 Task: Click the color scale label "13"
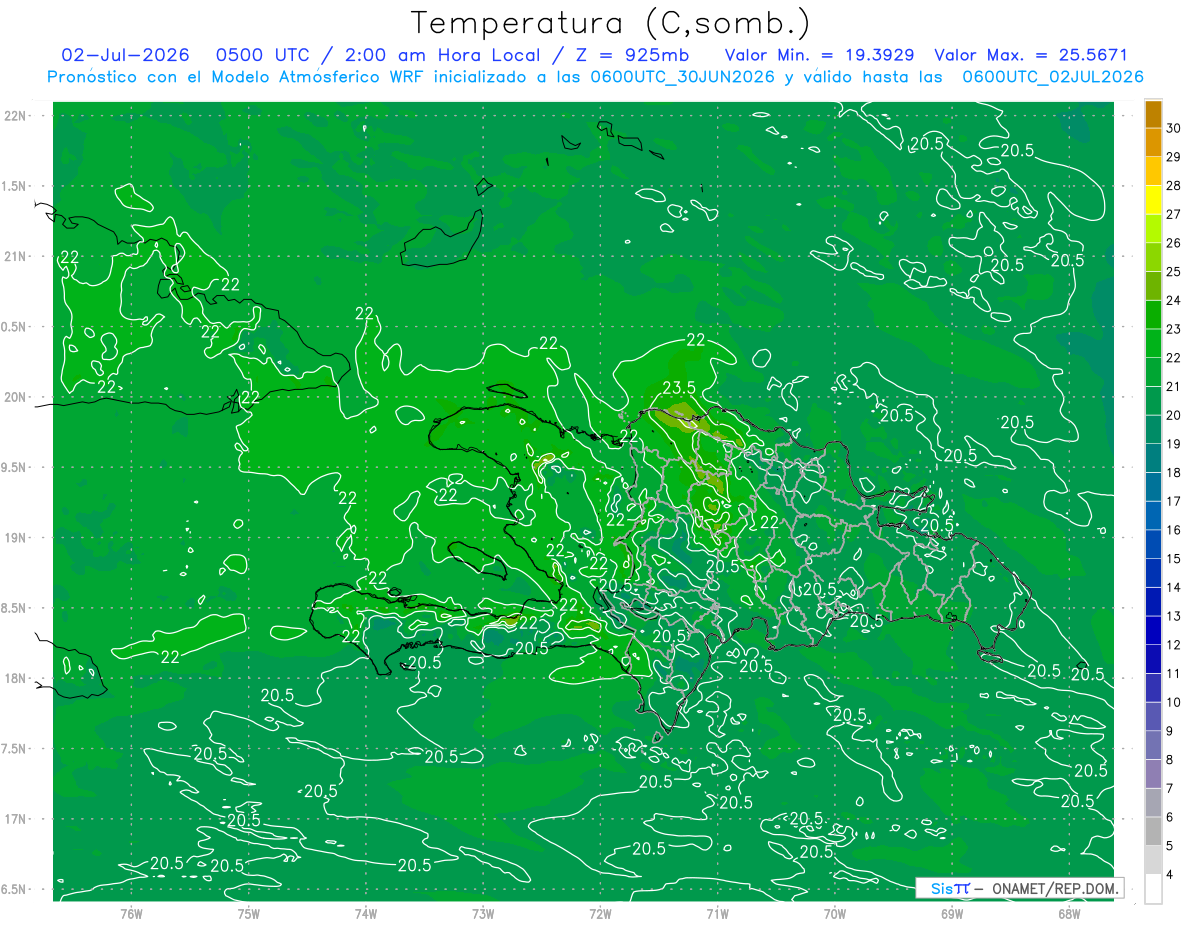pos(1174,616)
